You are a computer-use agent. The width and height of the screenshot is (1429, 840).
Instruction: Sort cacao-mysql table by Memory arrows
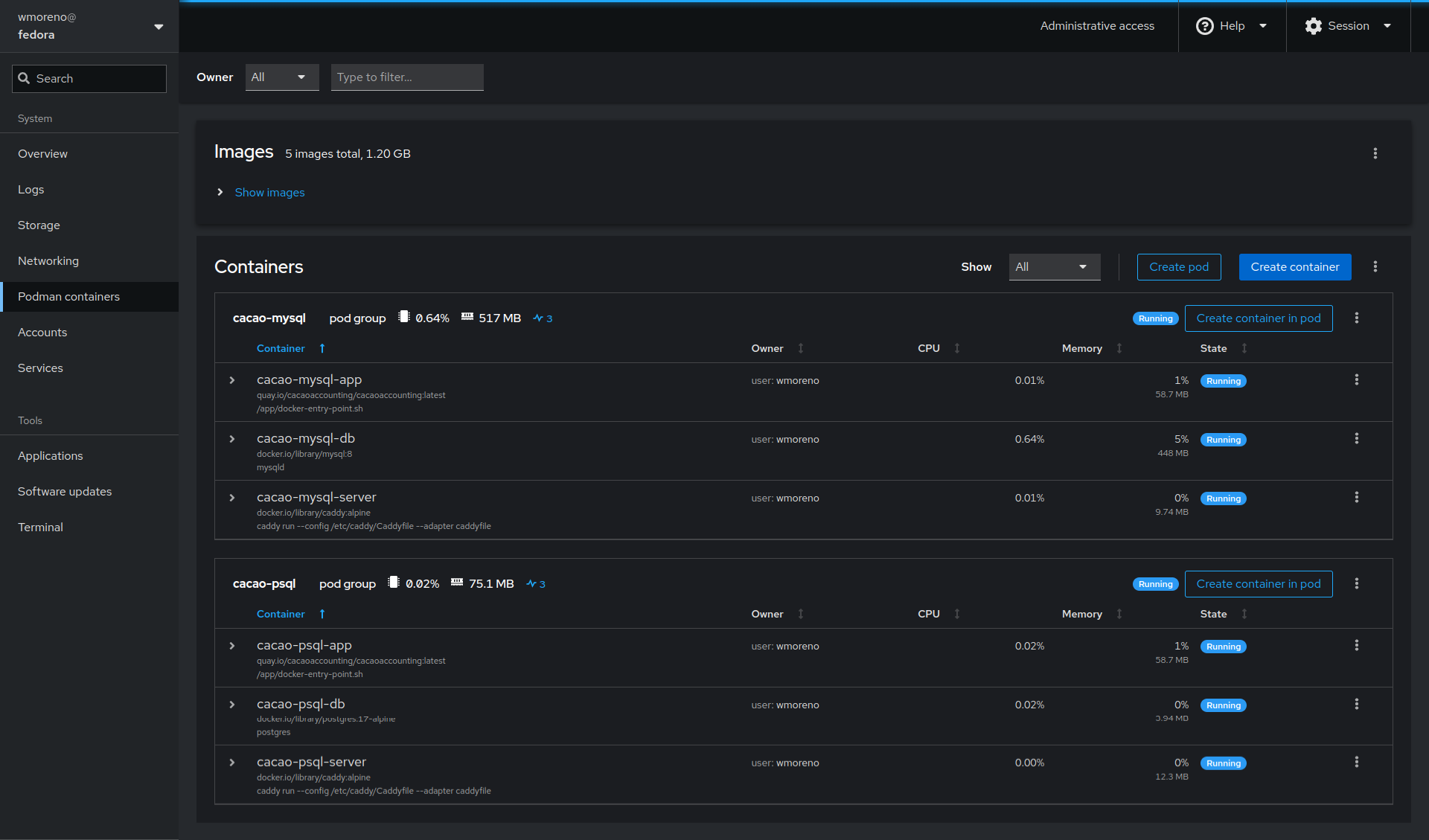[x=1119, y=348]
